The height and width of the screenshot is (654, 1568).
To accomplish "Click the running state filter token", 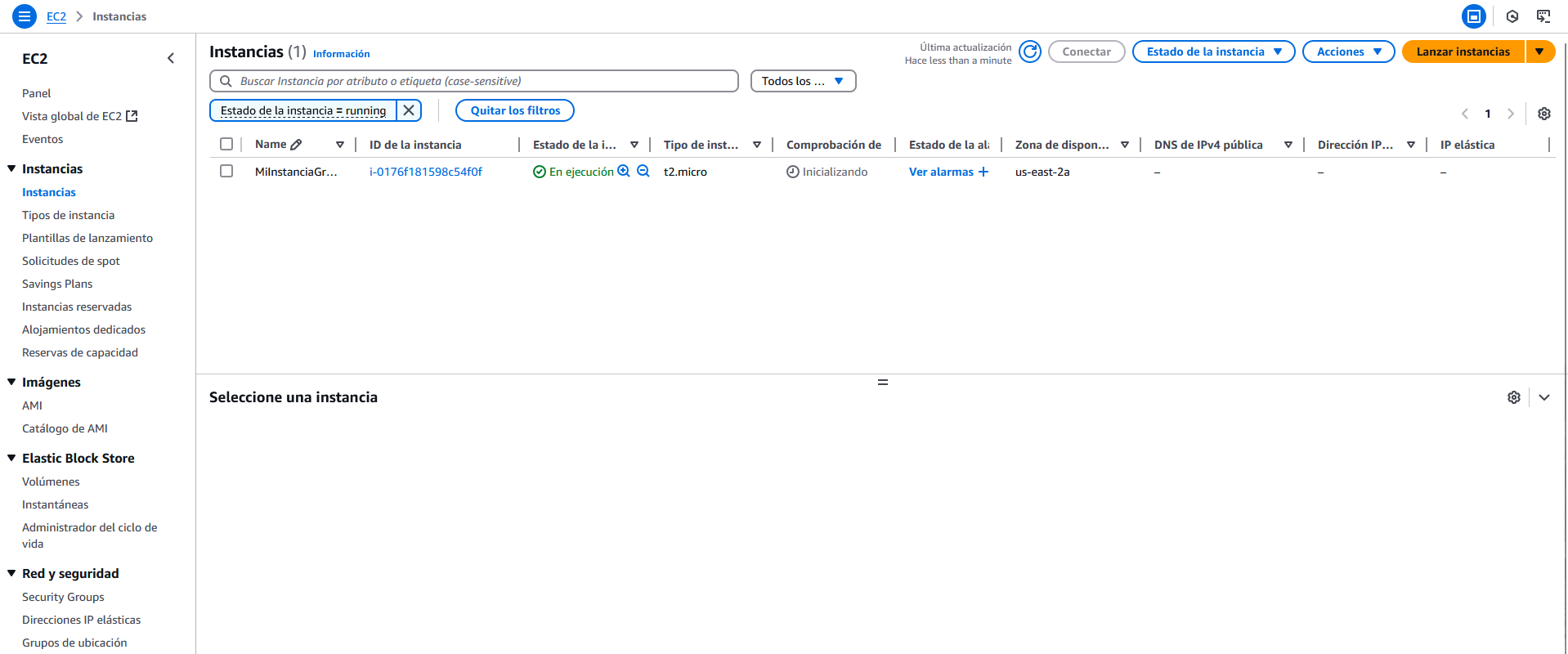I will coord(303,110).
